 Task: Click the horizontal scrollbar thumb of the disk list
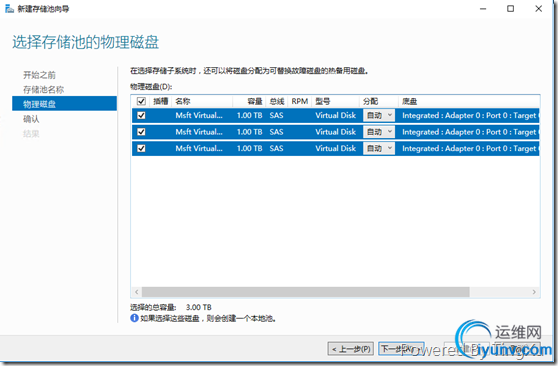[x=305, y=292]
